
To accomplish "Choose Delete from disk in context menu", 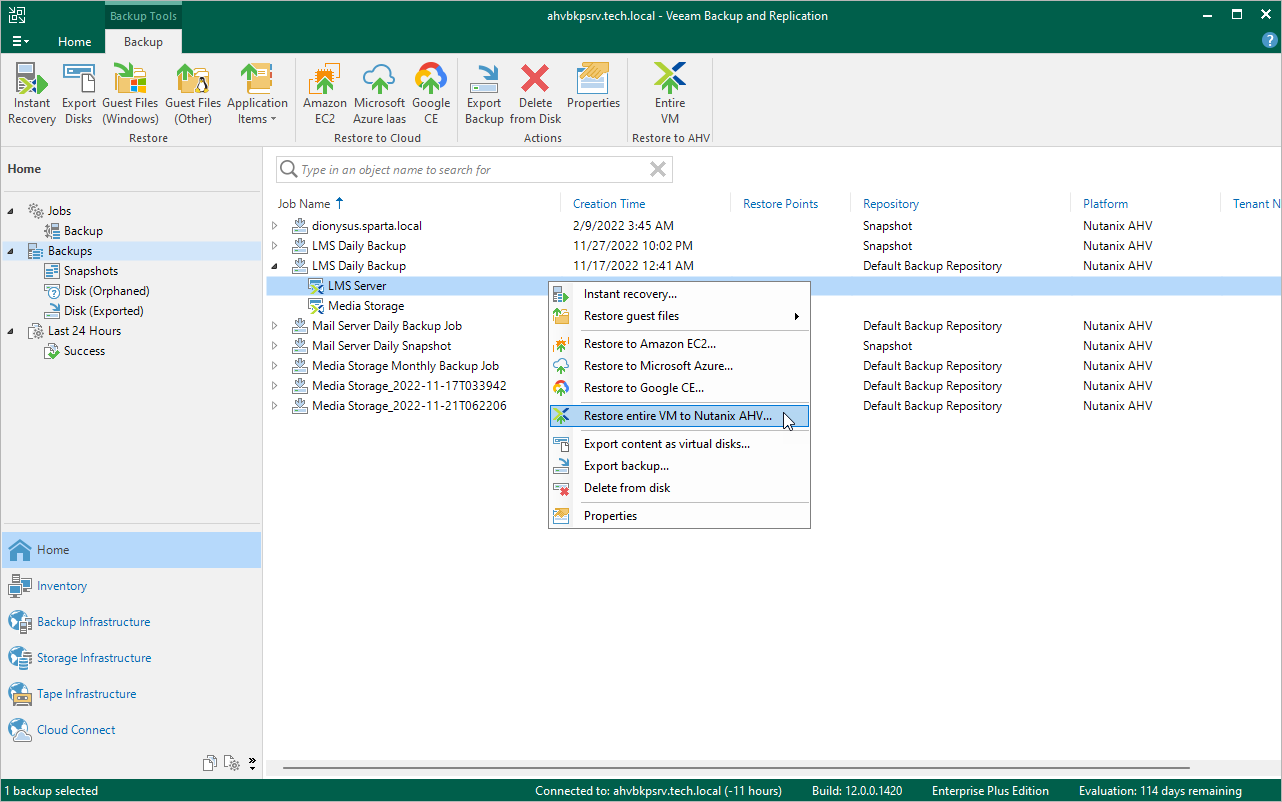I will pos(679,488).
